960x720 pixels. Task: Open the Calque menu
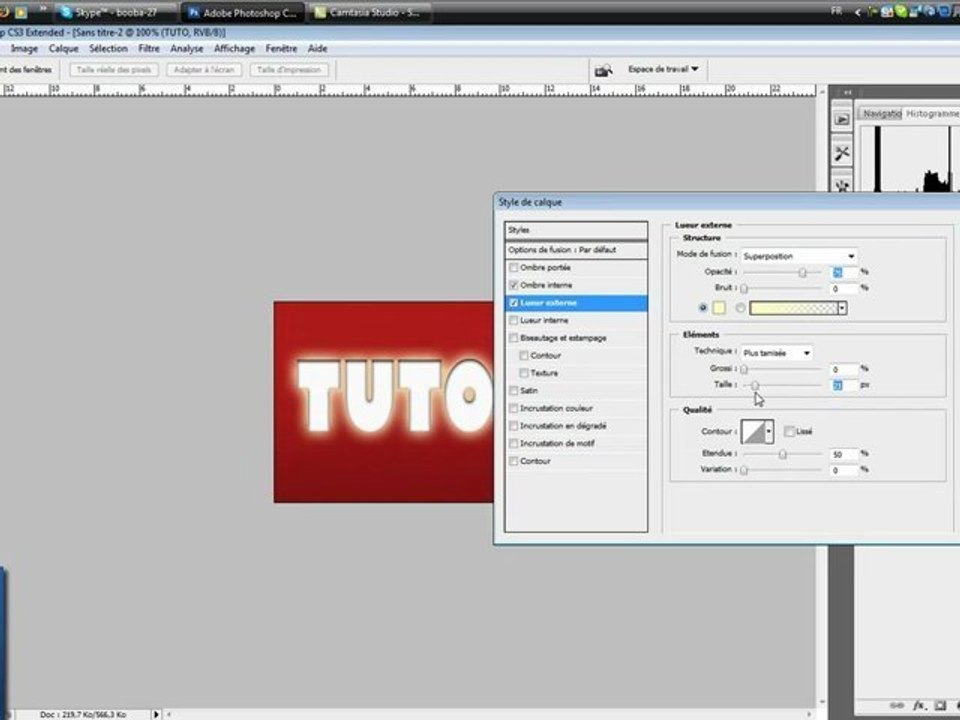coord(64,48)
